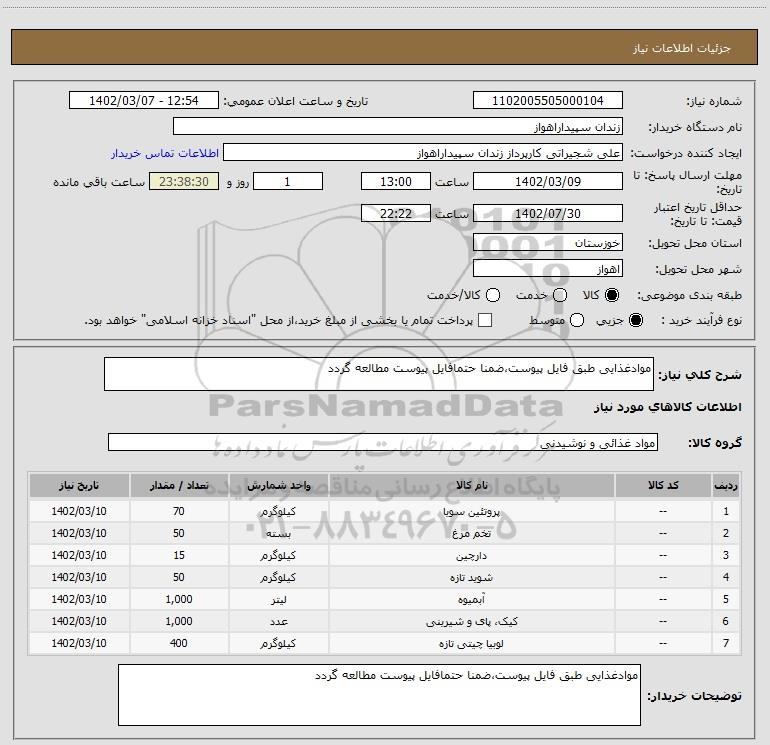
Task: Click quantity 1,000 in آبمیوه row
Action: point(179,599)
